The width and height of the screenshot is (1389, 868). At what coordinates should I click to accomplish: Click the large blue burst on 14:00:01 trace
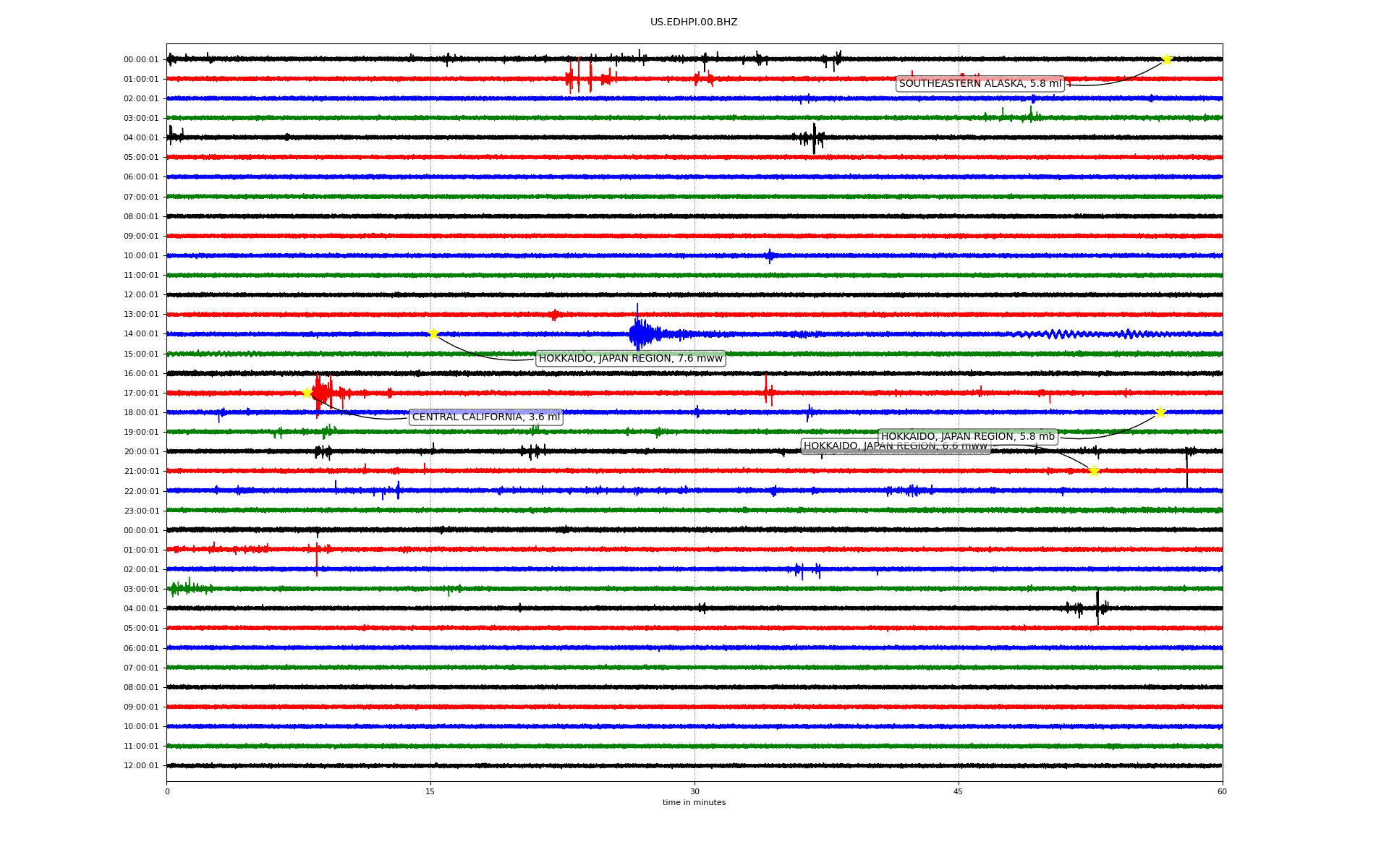click(x=640, y=333)
